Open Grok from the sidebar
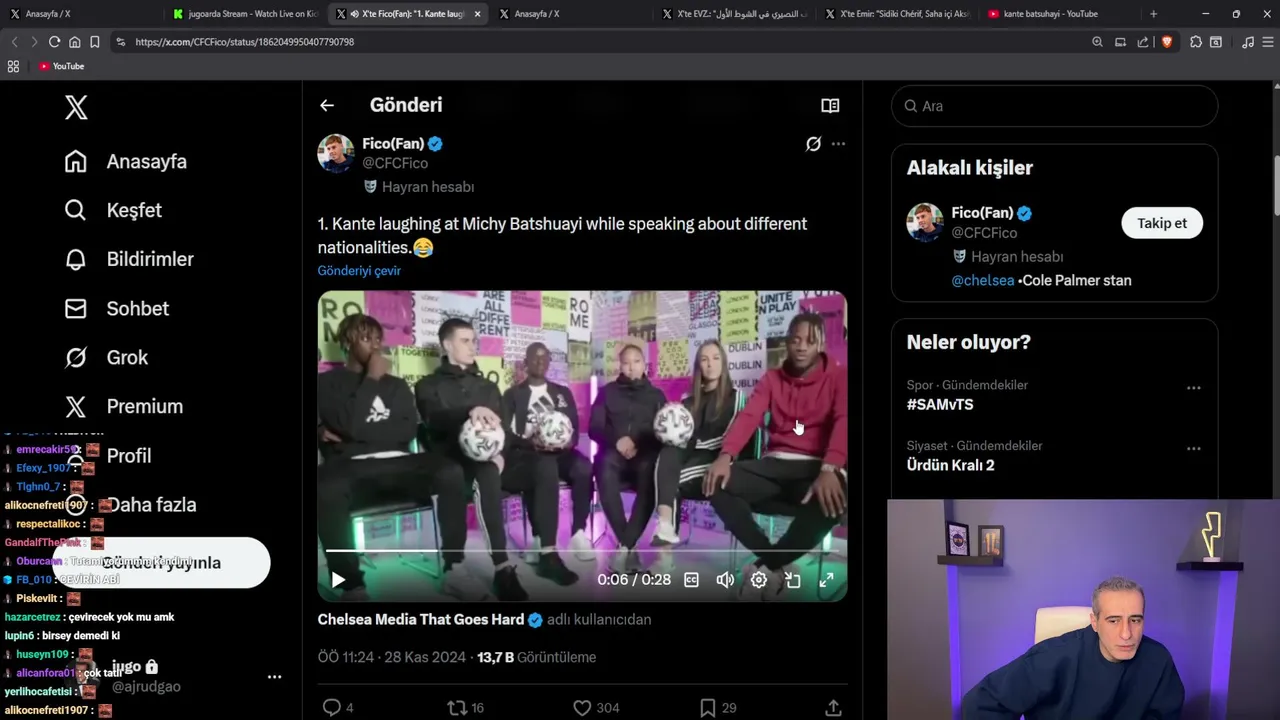The height and width of the screenshot is (720, 1280). [x=105, y=357]
